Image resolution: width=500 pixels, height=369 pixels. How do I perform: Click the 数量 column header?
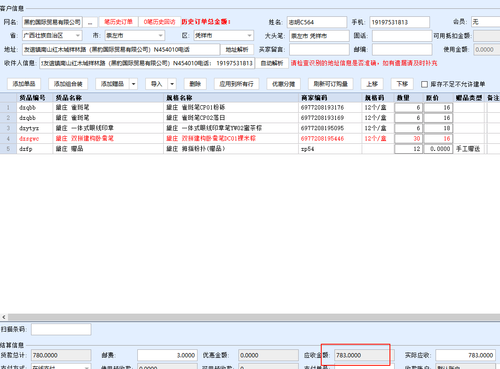click(409, 98)
